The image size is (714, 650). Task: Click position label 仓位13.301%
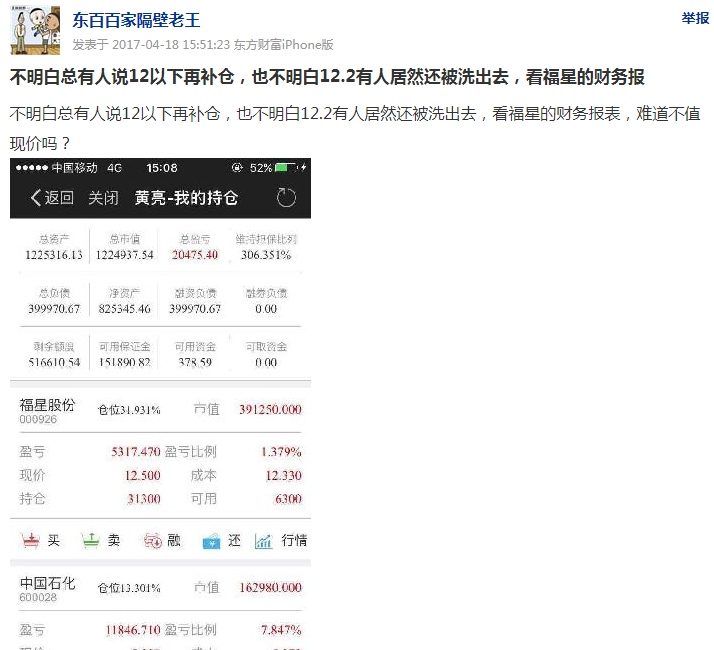coord(129,588)
